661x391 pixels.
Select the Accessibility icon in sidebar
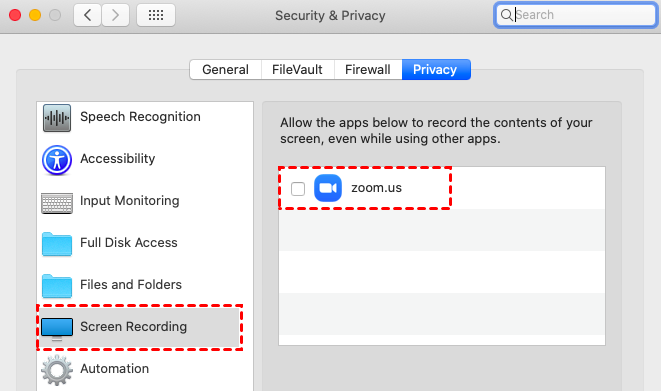click(57, 160)
